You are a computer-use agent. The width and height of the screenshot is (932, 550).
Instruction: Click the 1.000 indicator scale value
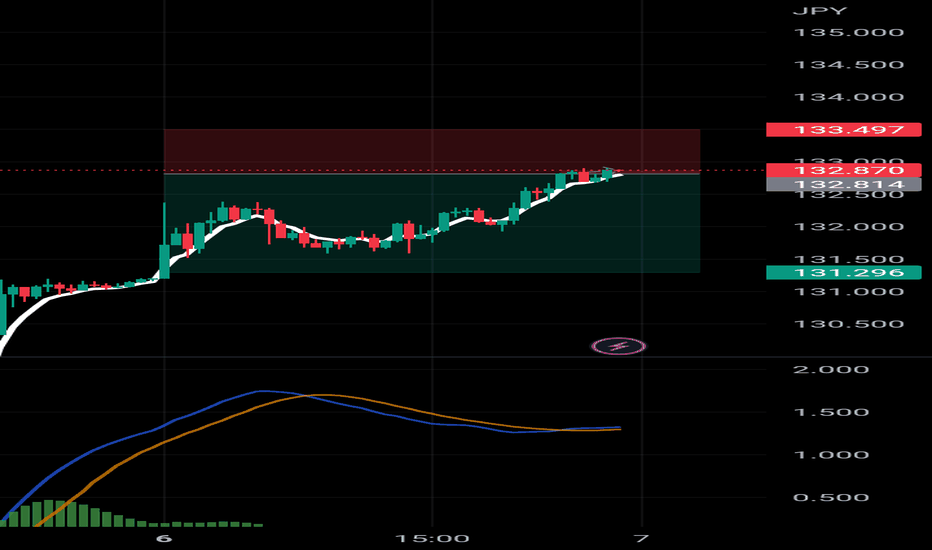tap(831, 455)
